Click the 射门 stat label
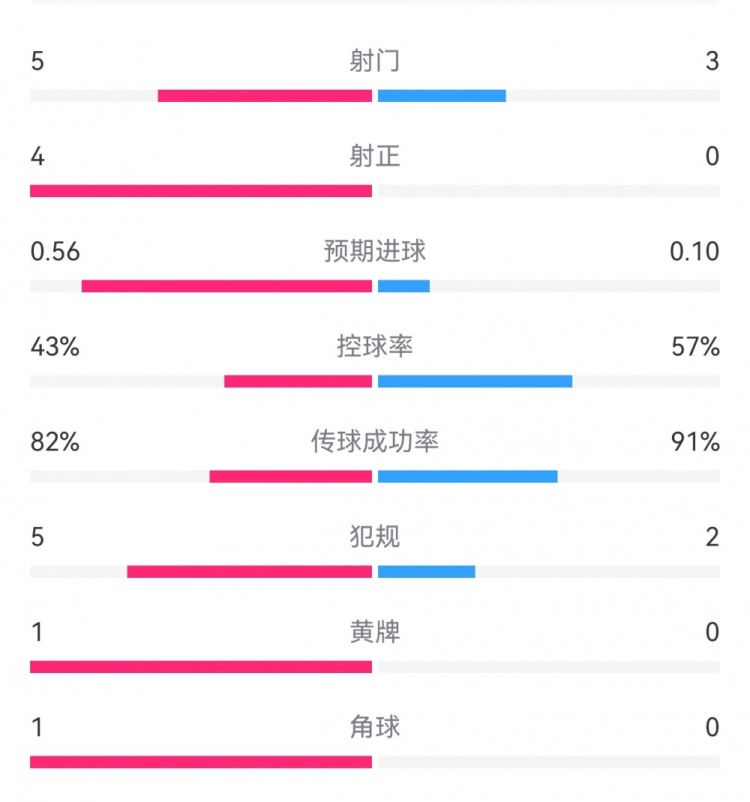 pos(375,61)
